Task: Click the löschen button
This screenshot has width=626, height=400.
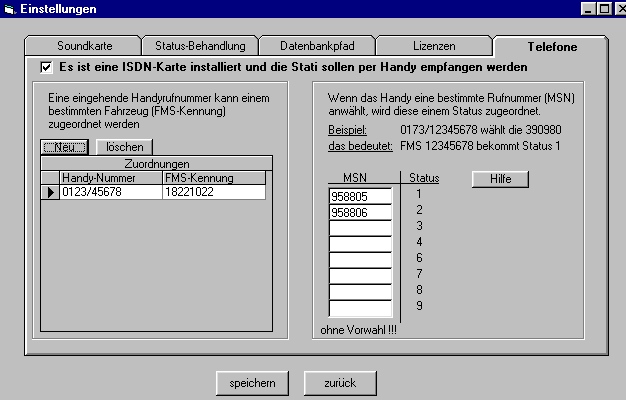Action: coord(124,147)
